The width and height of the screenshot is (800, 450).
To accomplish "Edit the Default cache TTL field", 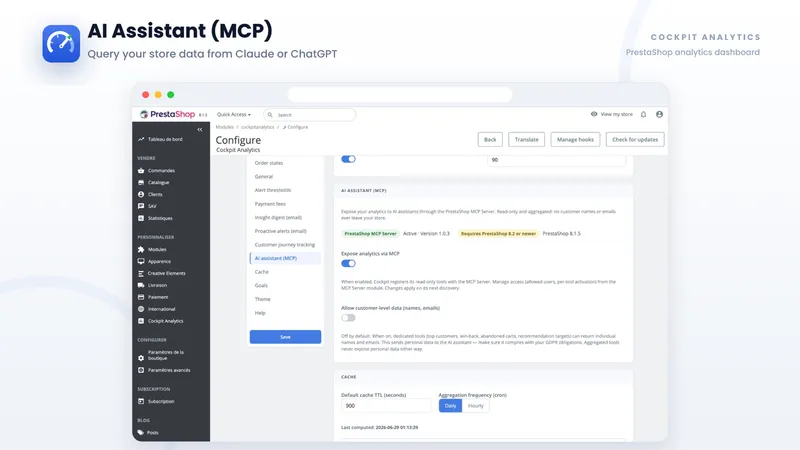I will tap(386, 406).
